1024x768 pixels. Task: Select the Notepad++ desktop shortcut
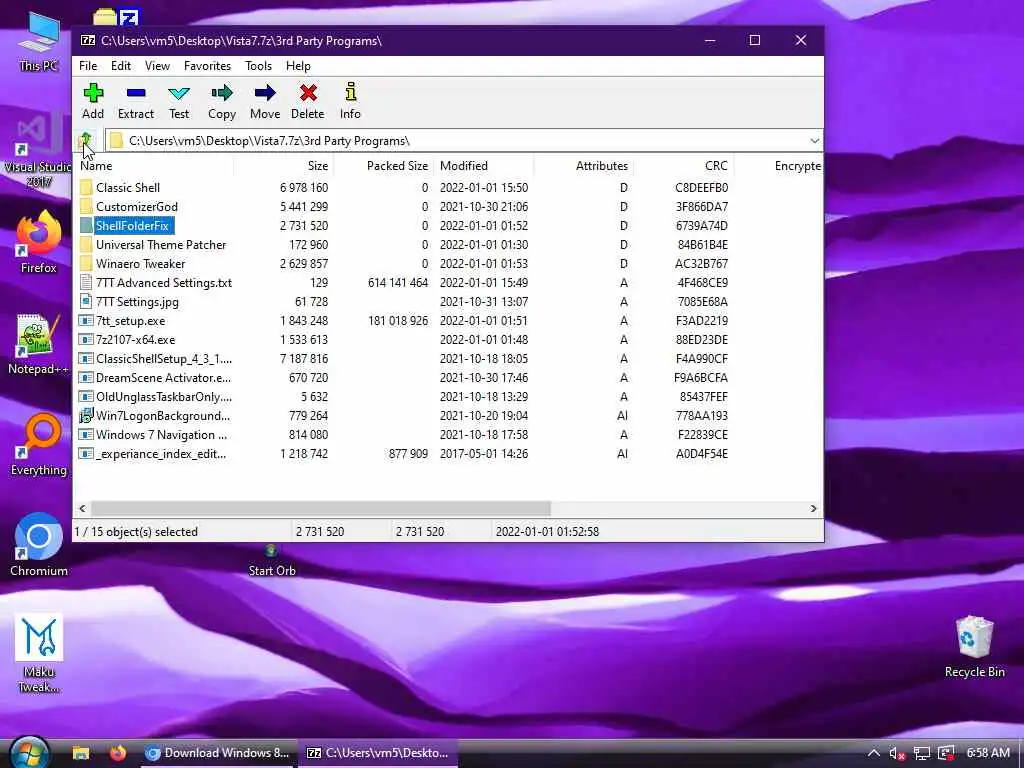tap(39, 344)
